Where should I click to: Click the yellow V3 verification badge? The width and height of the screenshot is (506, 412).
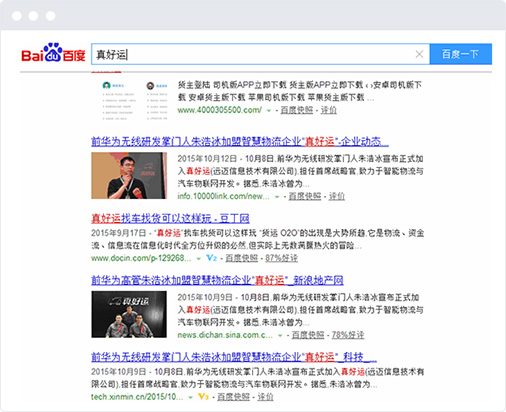pyautogui.click(x=203, y=397)
